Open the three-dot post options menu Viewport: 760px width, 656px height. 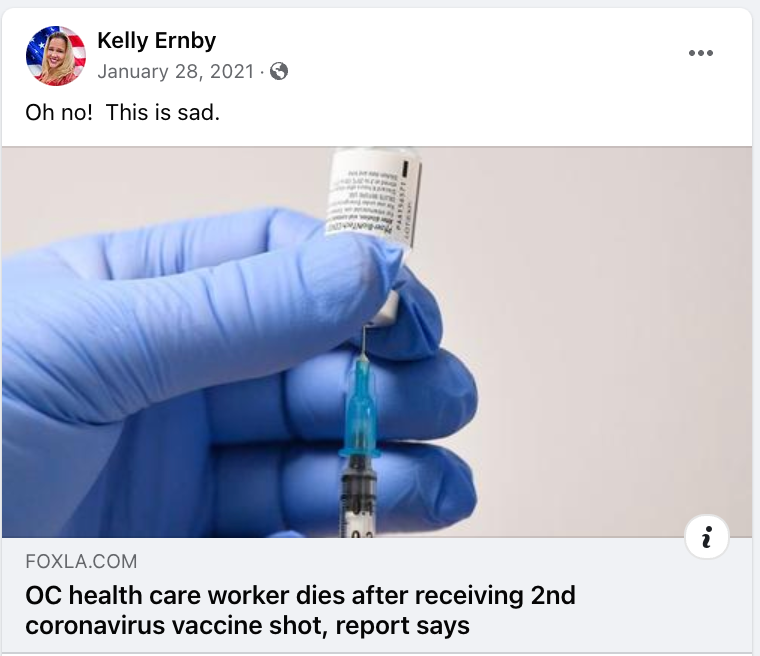tap(701, 53)
